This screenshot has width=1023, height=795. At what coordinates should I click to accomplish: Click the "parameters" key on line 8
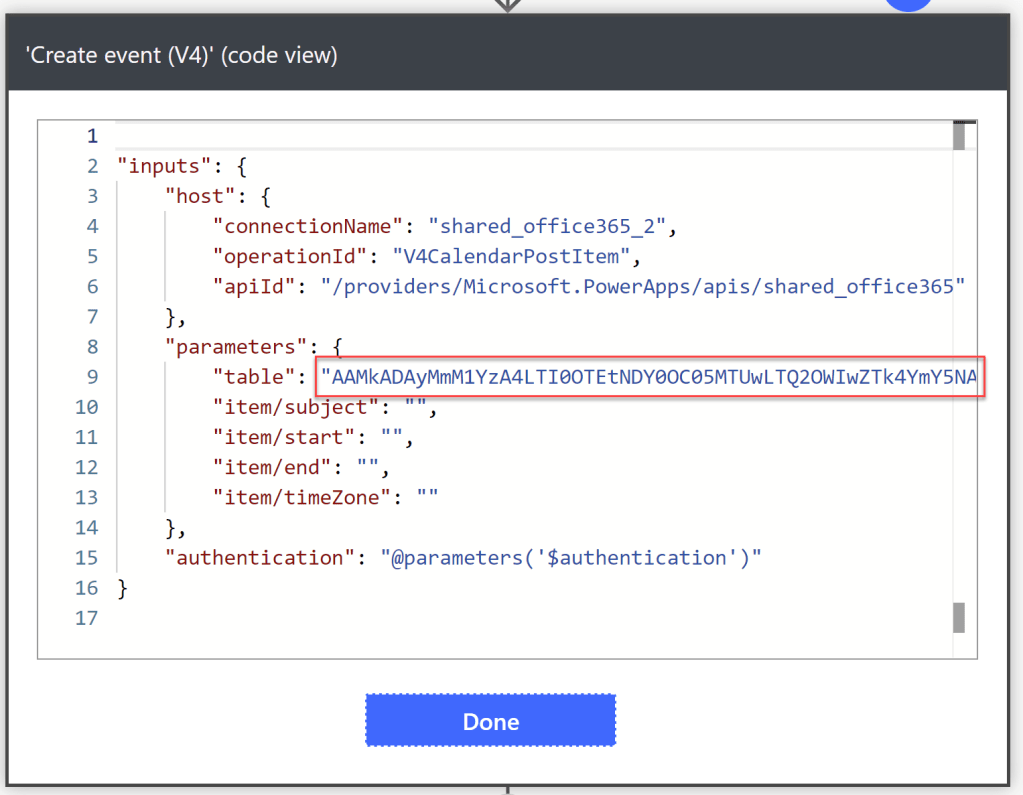(236, 348)
